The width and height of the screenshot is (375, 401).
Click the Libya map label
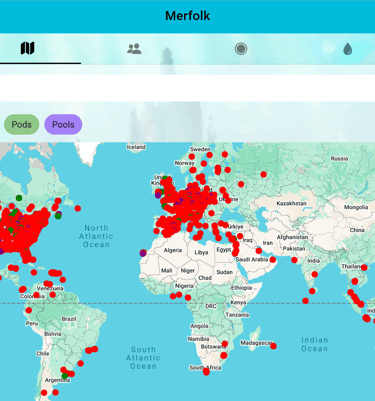(x=201, y=252)
